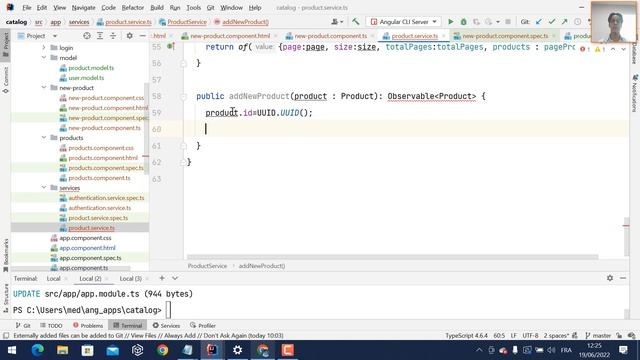Click the Debug bug icon
Screen dimensions: 640x360
click(x=463, y=22)
